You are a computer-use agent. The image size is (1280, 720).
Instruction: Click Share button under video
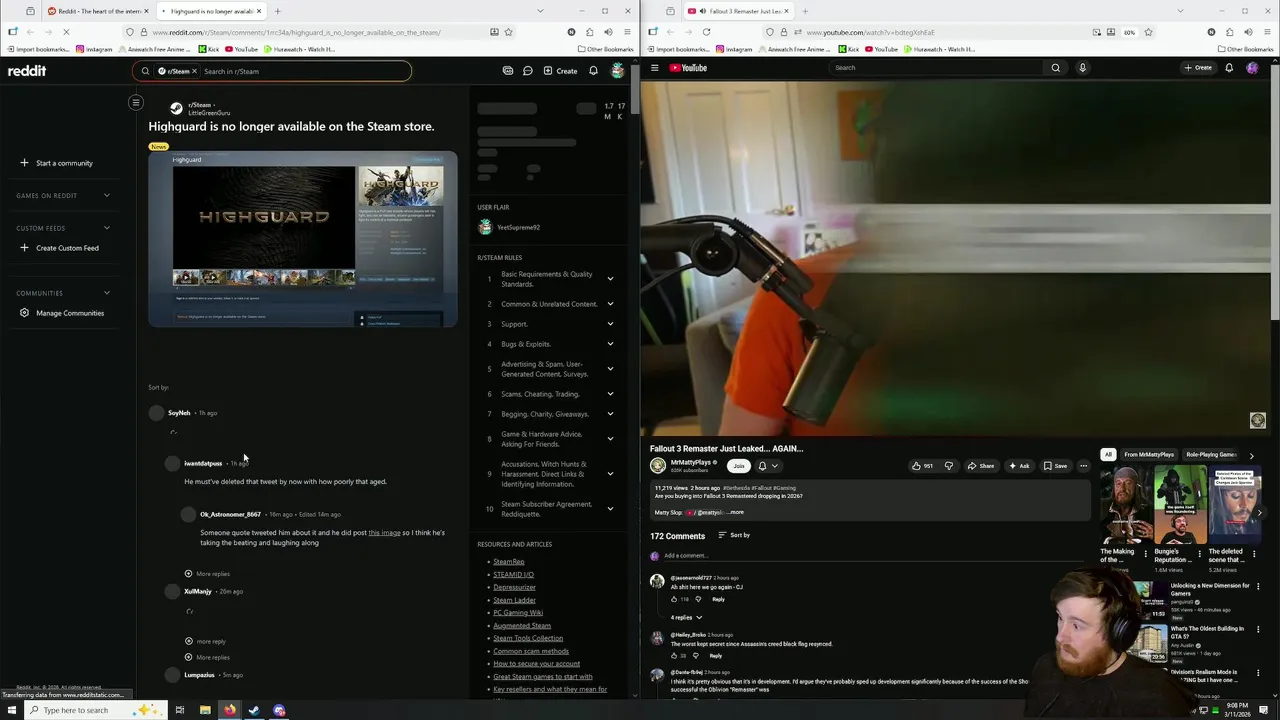pyautogui.click(x=980, y=466)
